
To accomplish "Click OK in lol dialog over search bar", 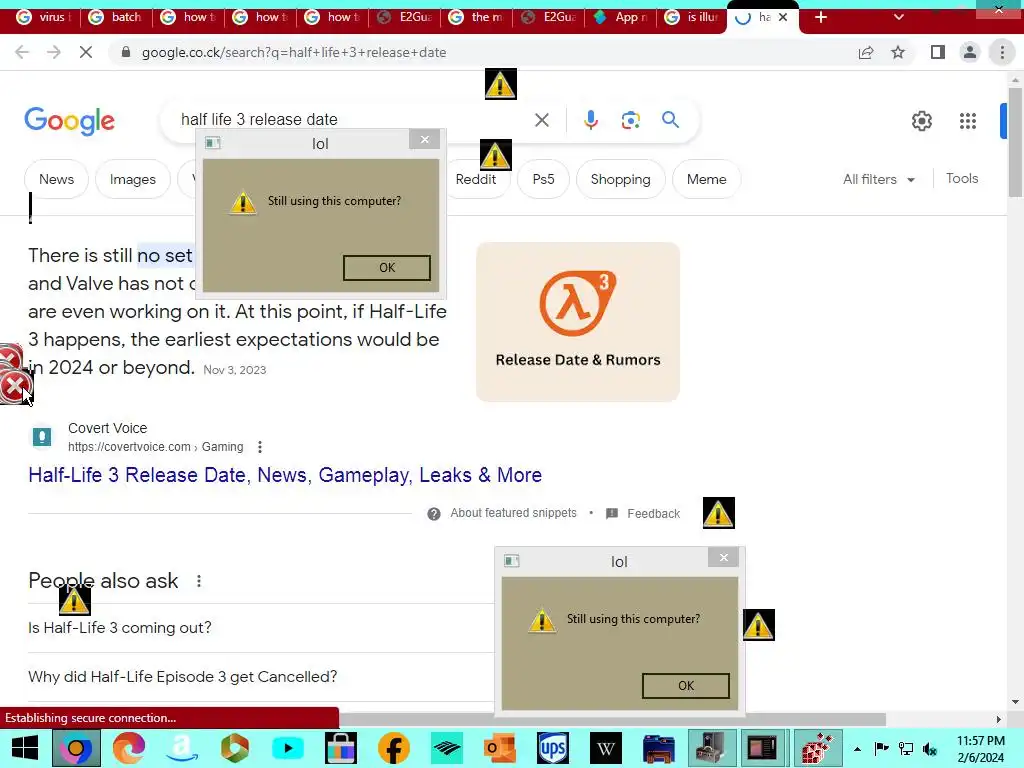I will pyautogui.click(x=387, y=268).
